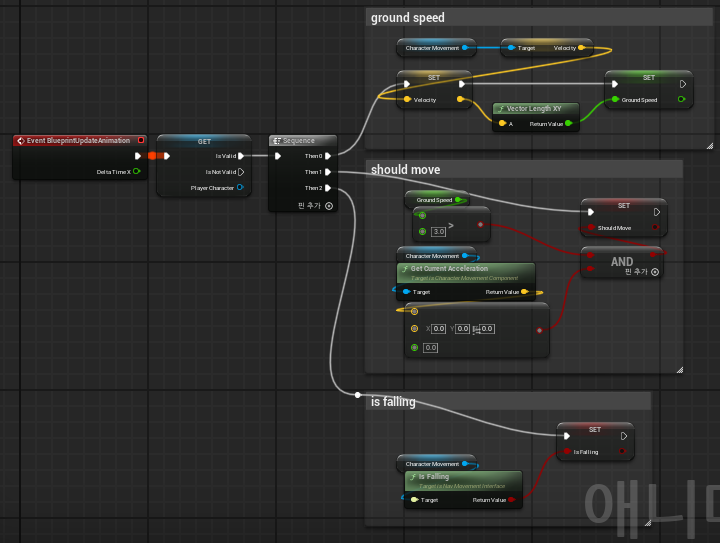Click the Should Move input pin

591,227
